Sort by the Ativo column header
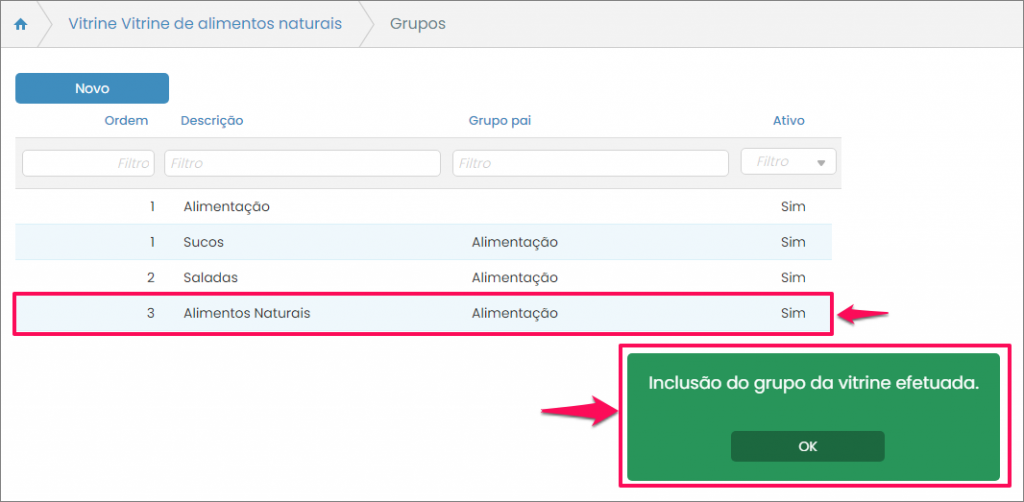Screen dimensions: 1024x502 coord(788,121)
